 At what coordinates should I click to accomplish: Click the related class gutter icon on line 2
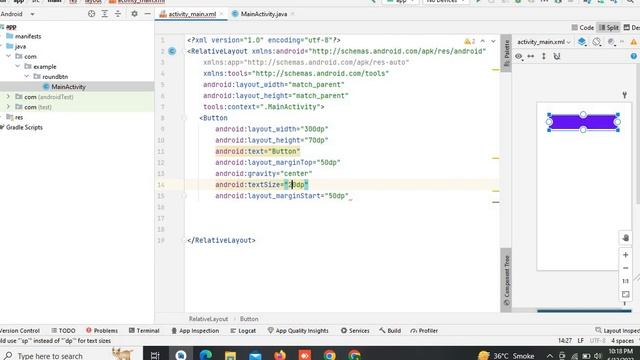point(172,51)
